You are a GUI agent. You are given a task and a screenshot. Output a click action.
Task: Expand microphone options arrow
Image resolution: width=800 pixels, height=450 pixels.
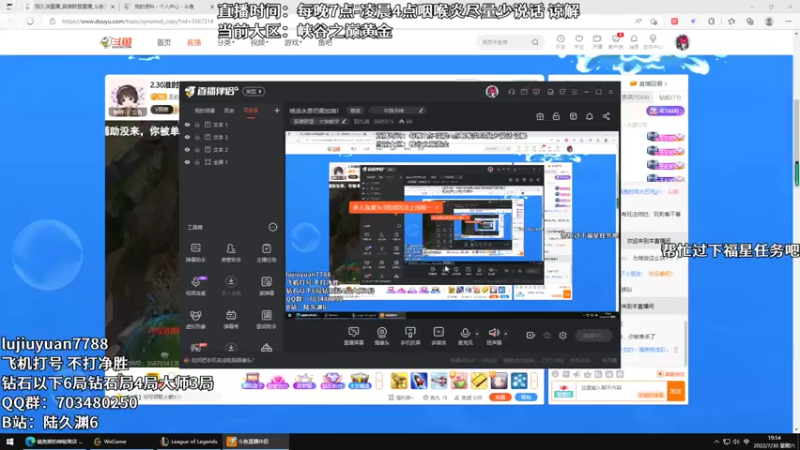[477, 334]
